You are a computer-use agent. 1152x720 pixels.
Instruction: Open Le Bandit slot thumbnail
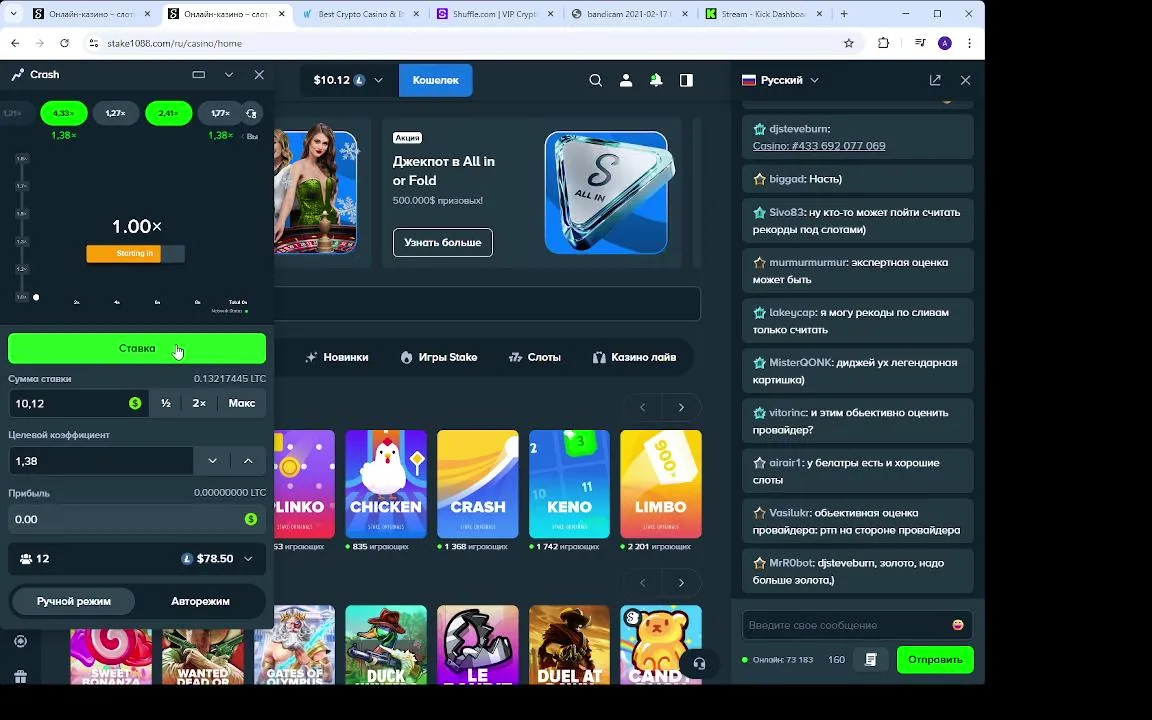(478, 645)
